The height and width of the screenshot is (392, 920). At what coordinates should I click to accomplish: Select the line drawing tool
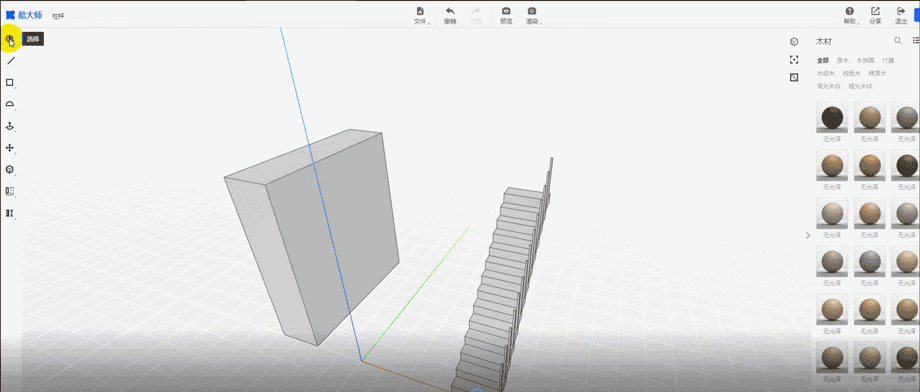coord(10,60)
